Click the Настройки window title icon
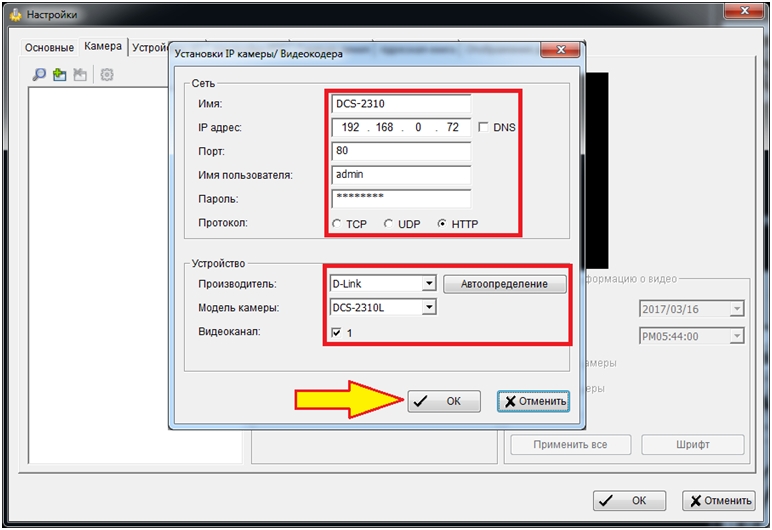772x530 pixels. [14, 15]
